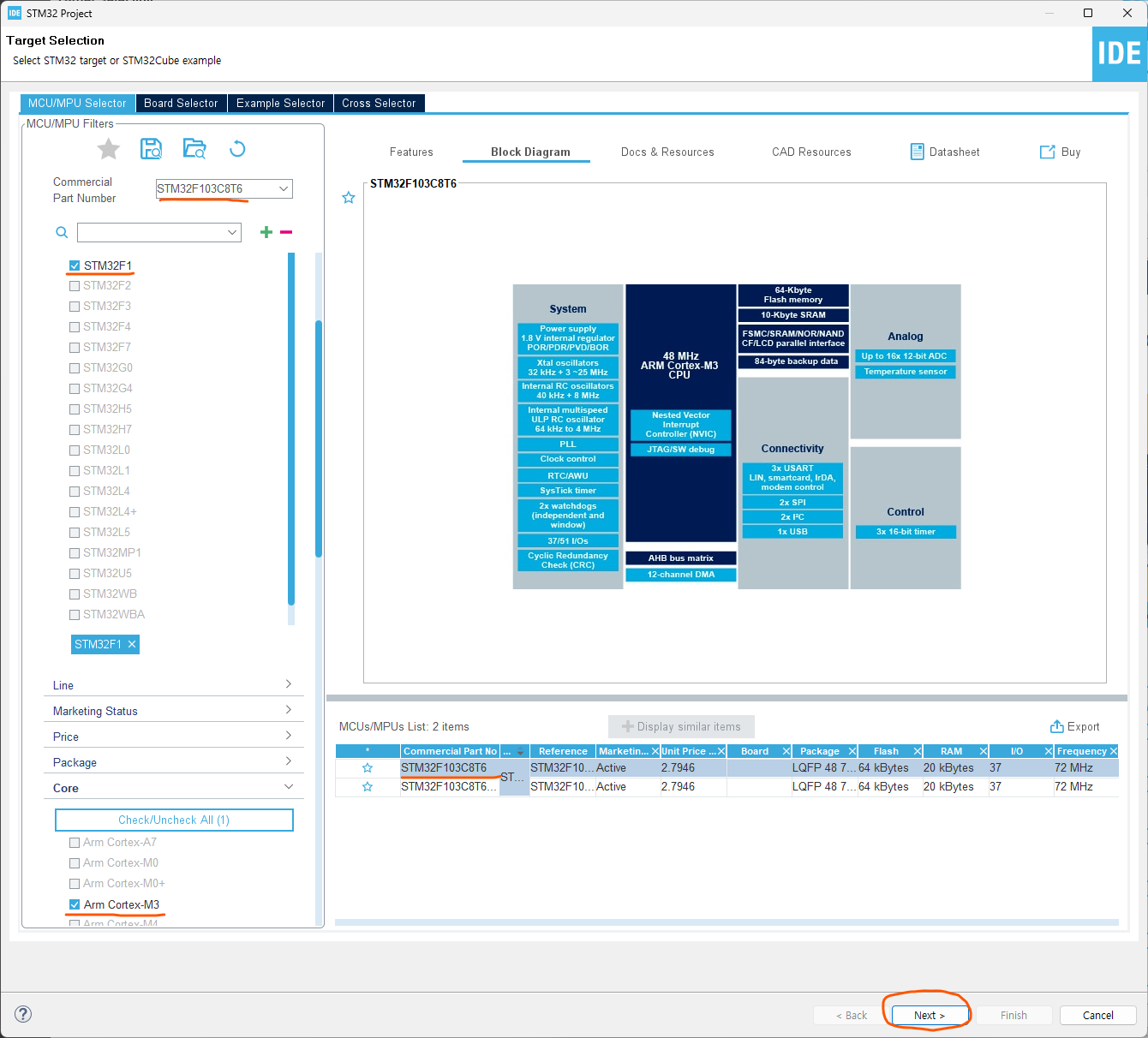Image resolution: width=1148 pixels, height=1038 pixels.
Task: Click the MCU/MPU Selector tab
Action: (77, 103)
